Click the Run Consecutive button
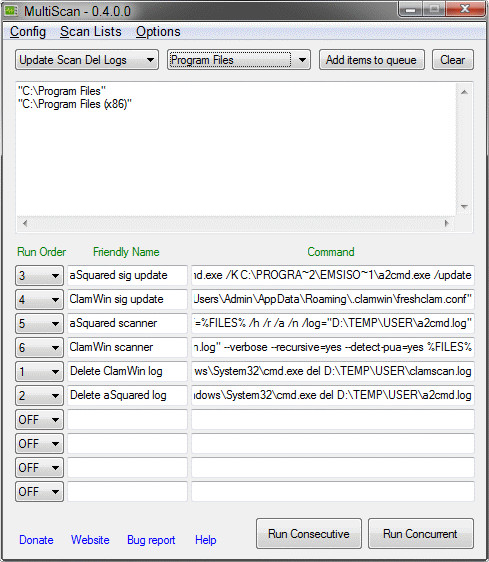This screenshot has height=562, width=489. click(309, 534)
